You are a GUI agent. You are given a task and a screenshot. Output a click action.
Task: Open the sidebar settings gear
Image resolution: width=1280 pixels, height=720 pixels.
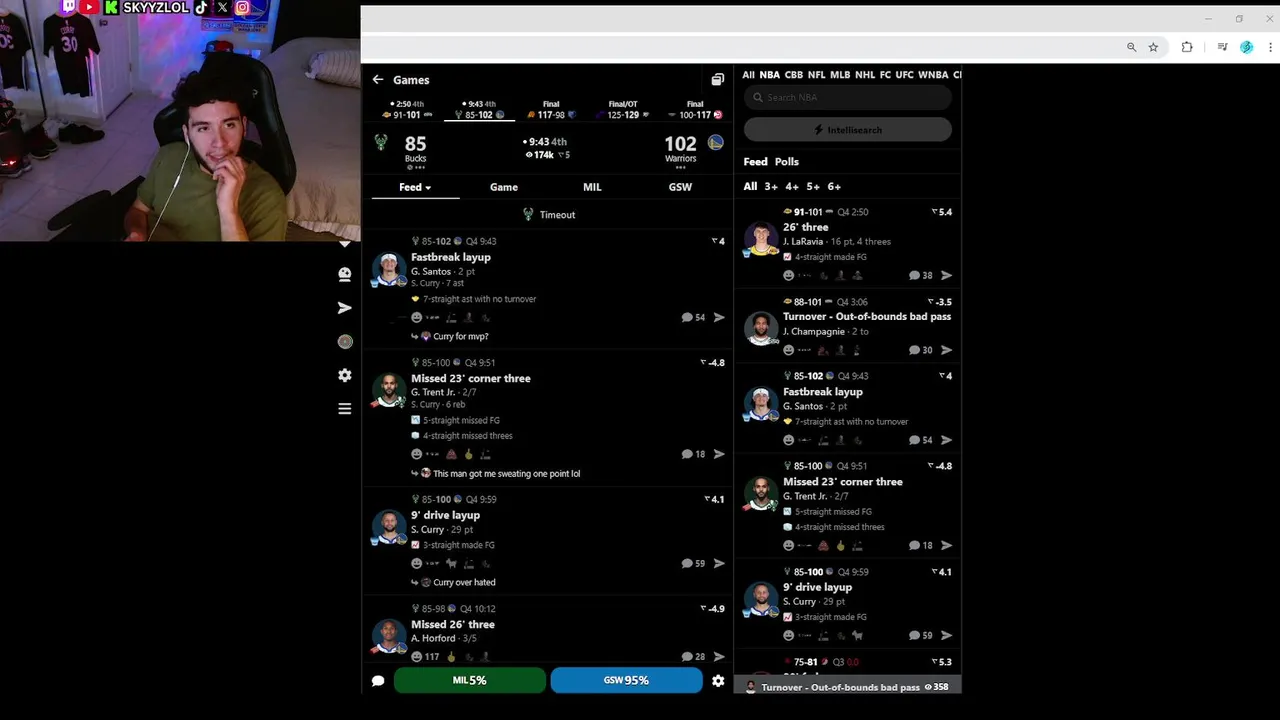pyautogui.click(x=345, y=375)
